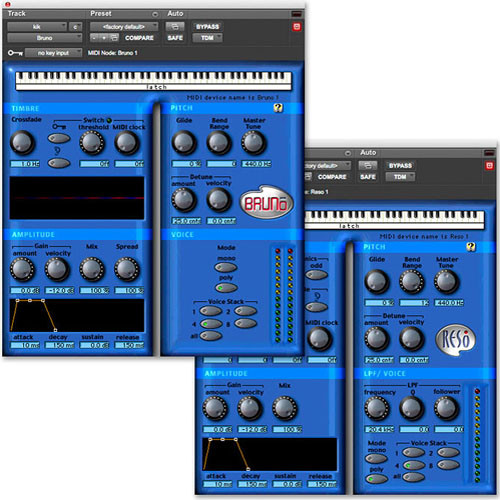Viewport: 500px width, 500px height.
Task: Enable mono mode in Bruno Voice section
Action: [x=226, y=267]
